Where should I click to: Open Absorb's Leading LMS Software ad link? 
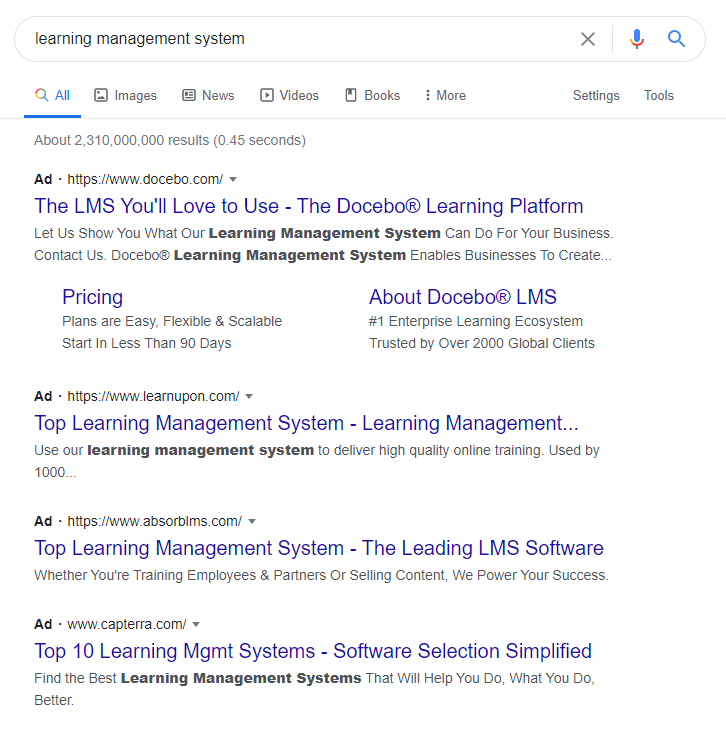(x=318, y=548)
